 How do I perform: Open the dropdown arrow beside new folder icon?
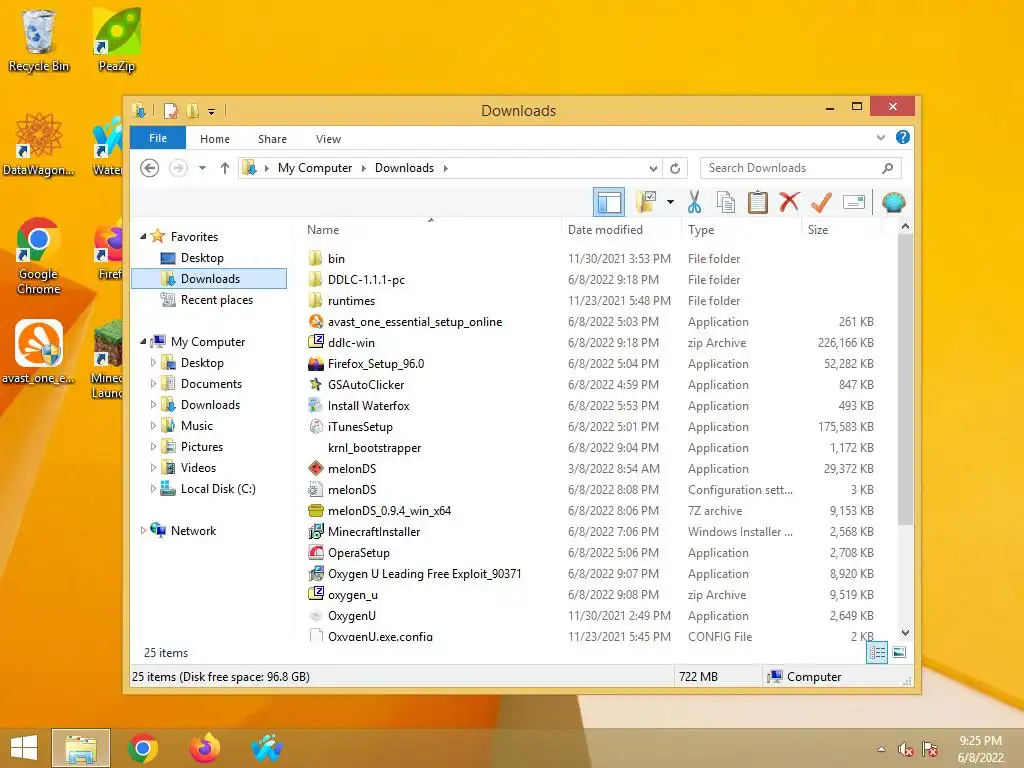pyautogui.click(x=670, y=202)
